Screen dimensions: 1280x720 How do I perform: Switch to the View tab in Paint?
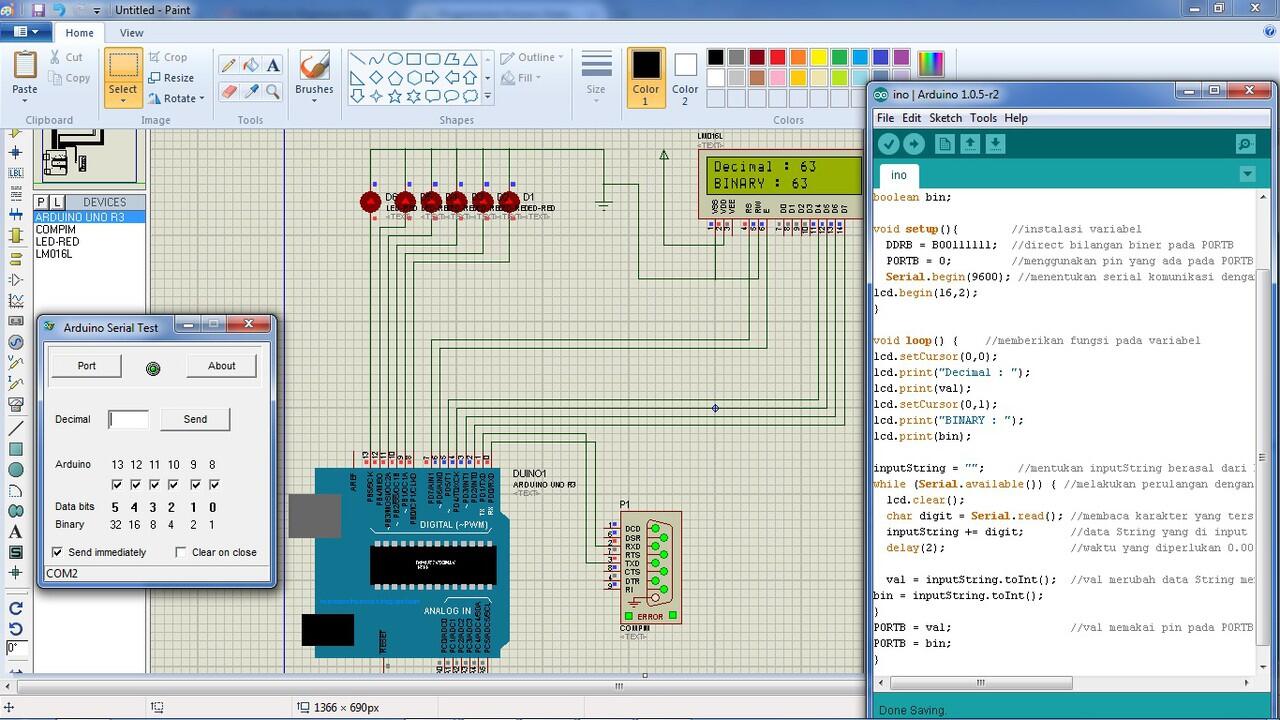(132, 33)
